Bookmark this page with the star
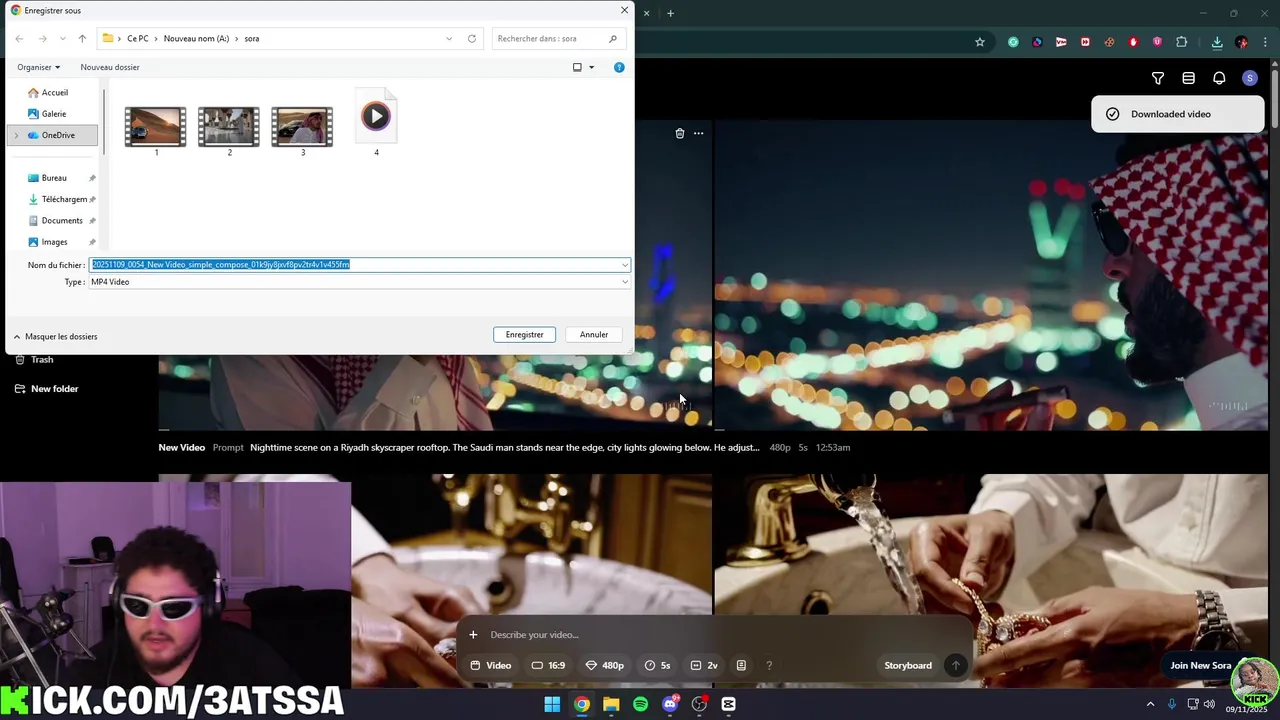Image resolution: width=1280 pixels, height=720 pixels. (980, 42)
